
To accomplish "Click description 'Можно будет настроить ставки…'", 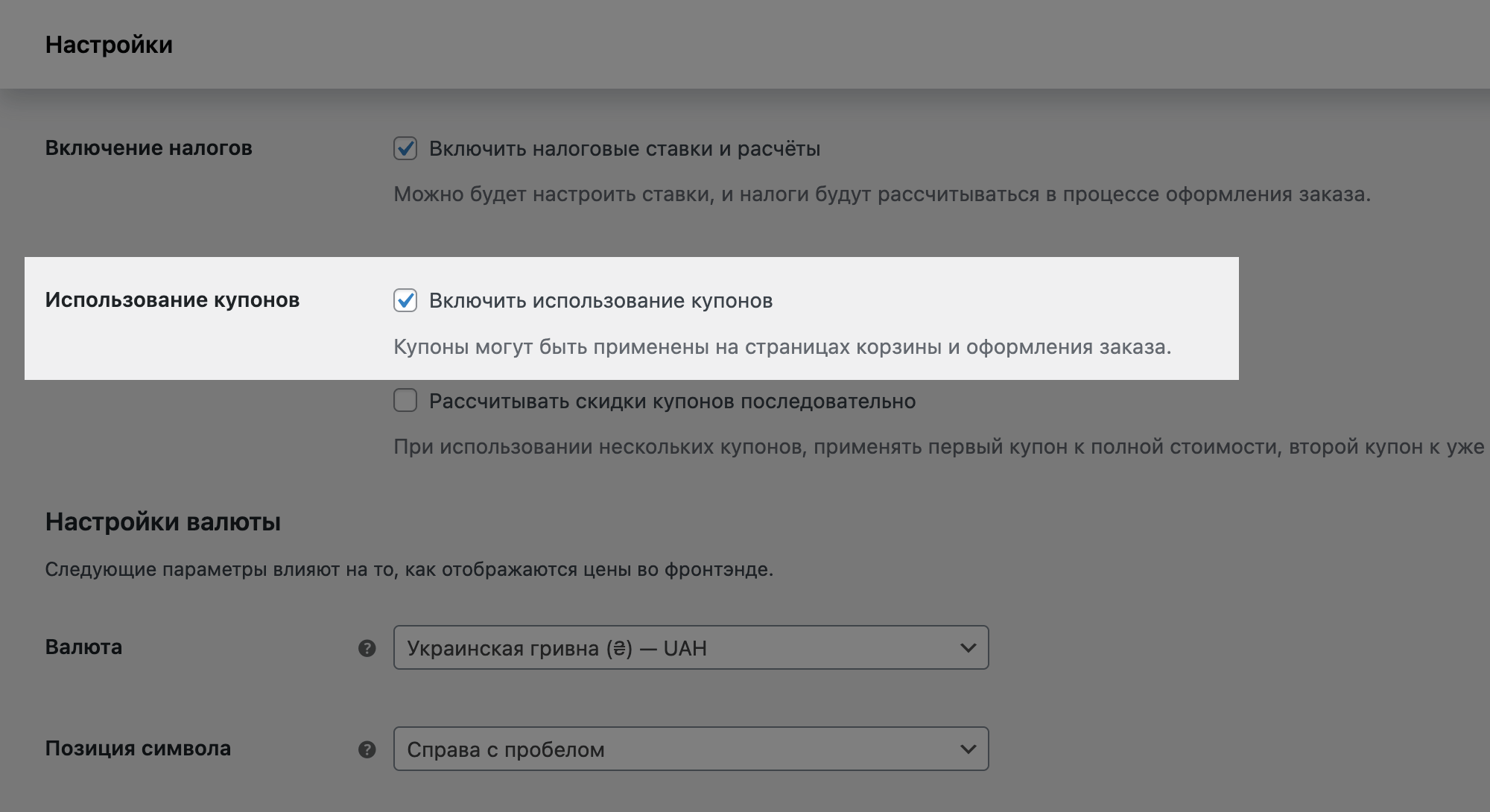I will click(x=882, y=194).
